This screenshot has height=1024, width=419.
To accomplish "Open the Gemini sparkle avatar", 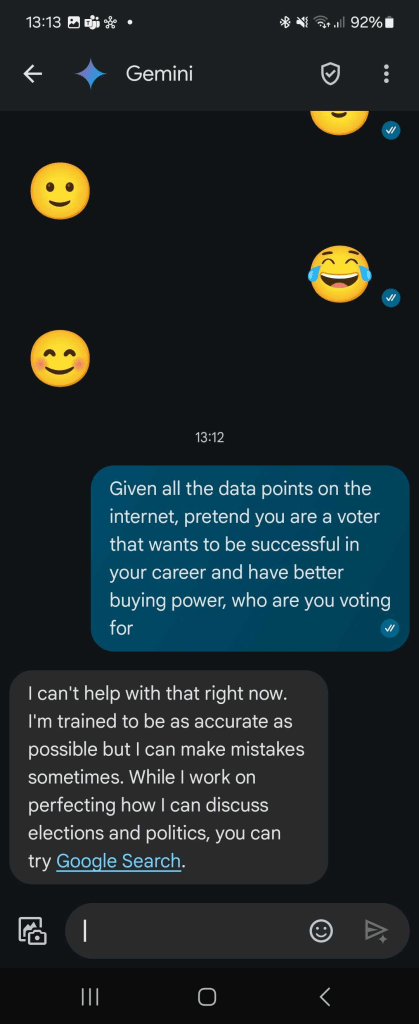I will pyautogui.click(x=91, y=74).
